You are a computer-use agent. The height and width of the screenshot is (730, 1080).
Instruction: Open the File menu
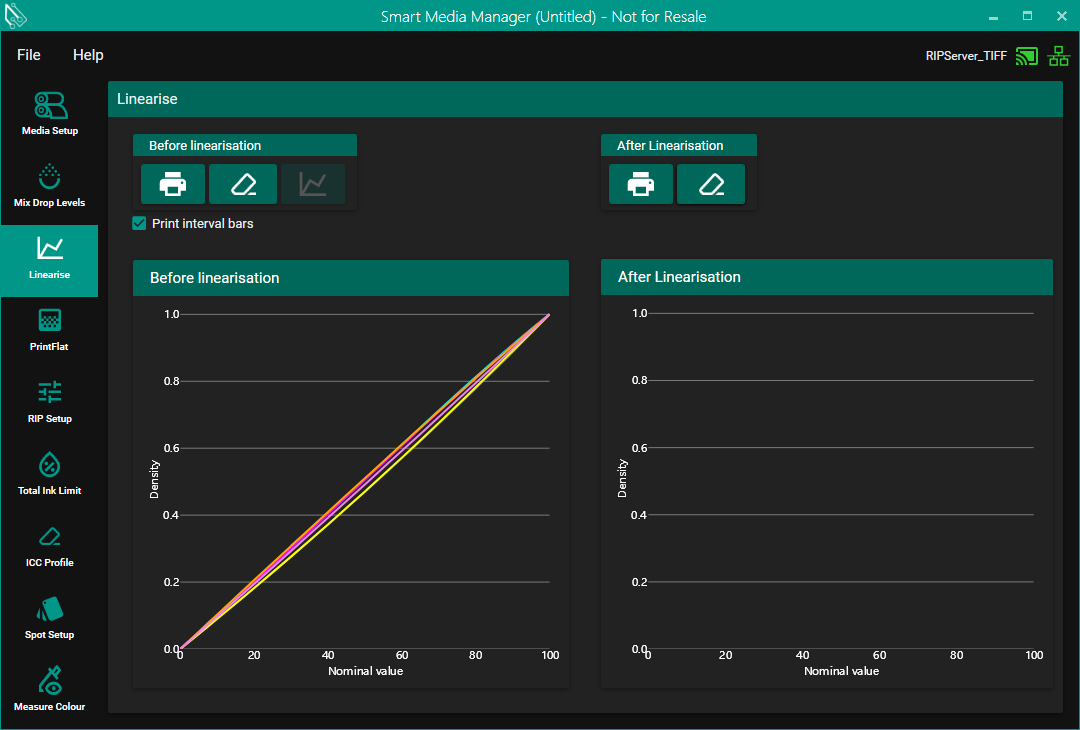(29, 55)
